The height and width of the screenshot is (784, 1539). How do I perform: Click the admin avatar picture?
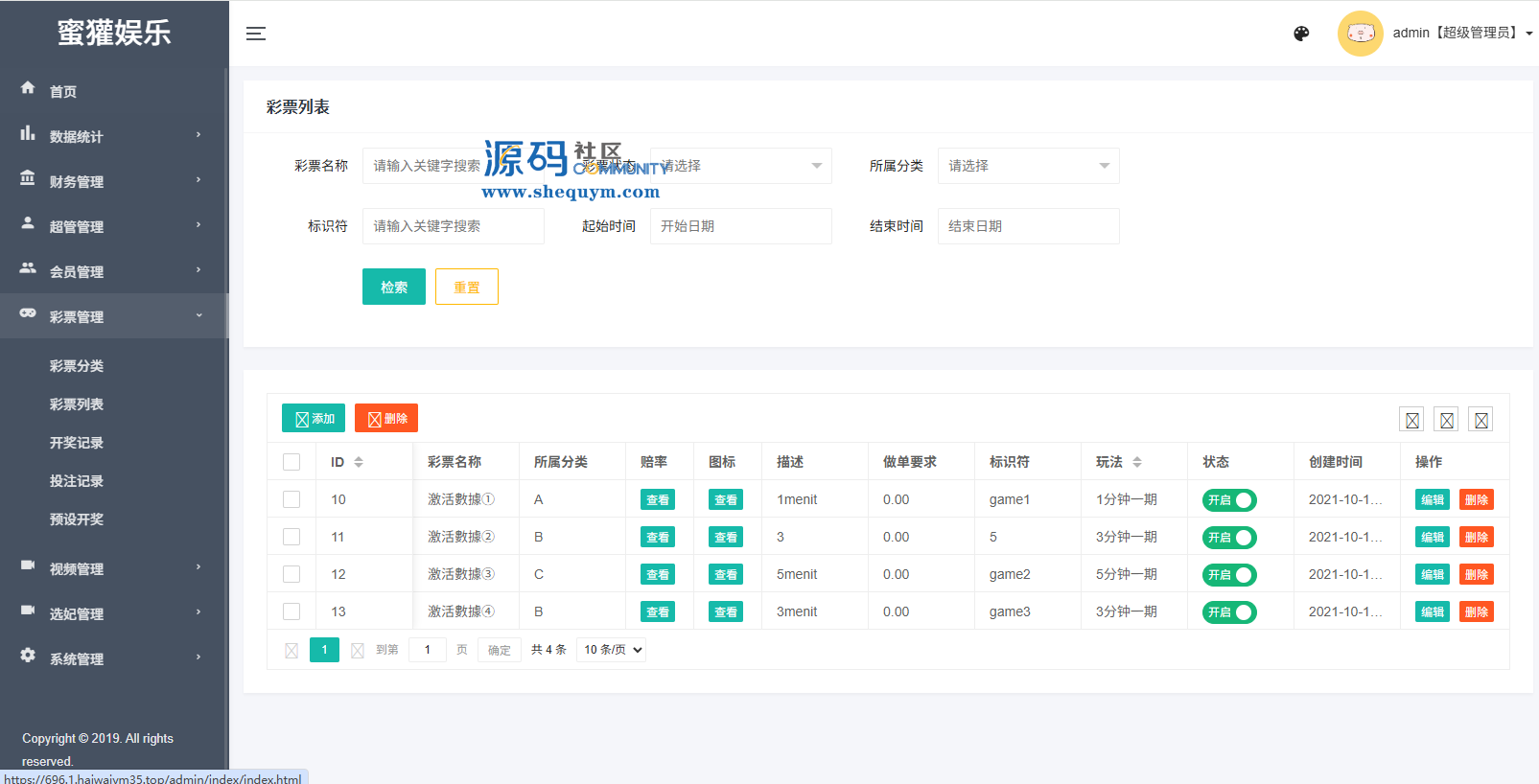pos(1360,34)
